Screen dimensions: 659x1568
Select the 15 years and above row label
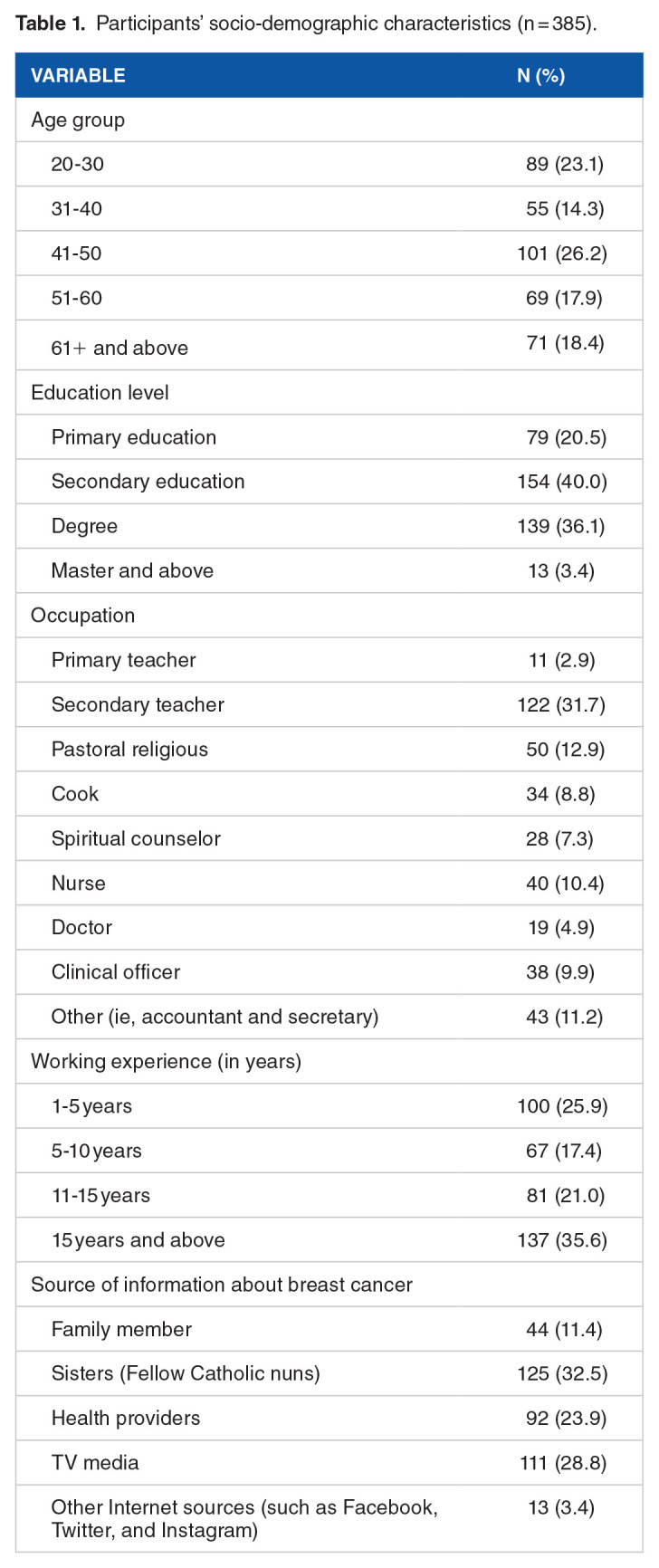[x=138, y=1240]
